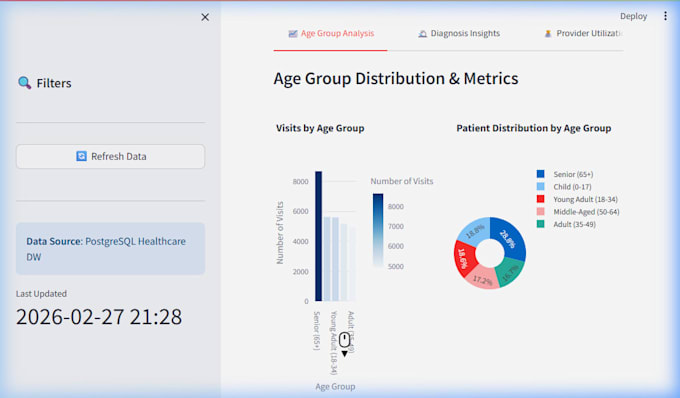Open the Diagnosis Insights tab
680x398 pixels.
click(x=459, y=33)
